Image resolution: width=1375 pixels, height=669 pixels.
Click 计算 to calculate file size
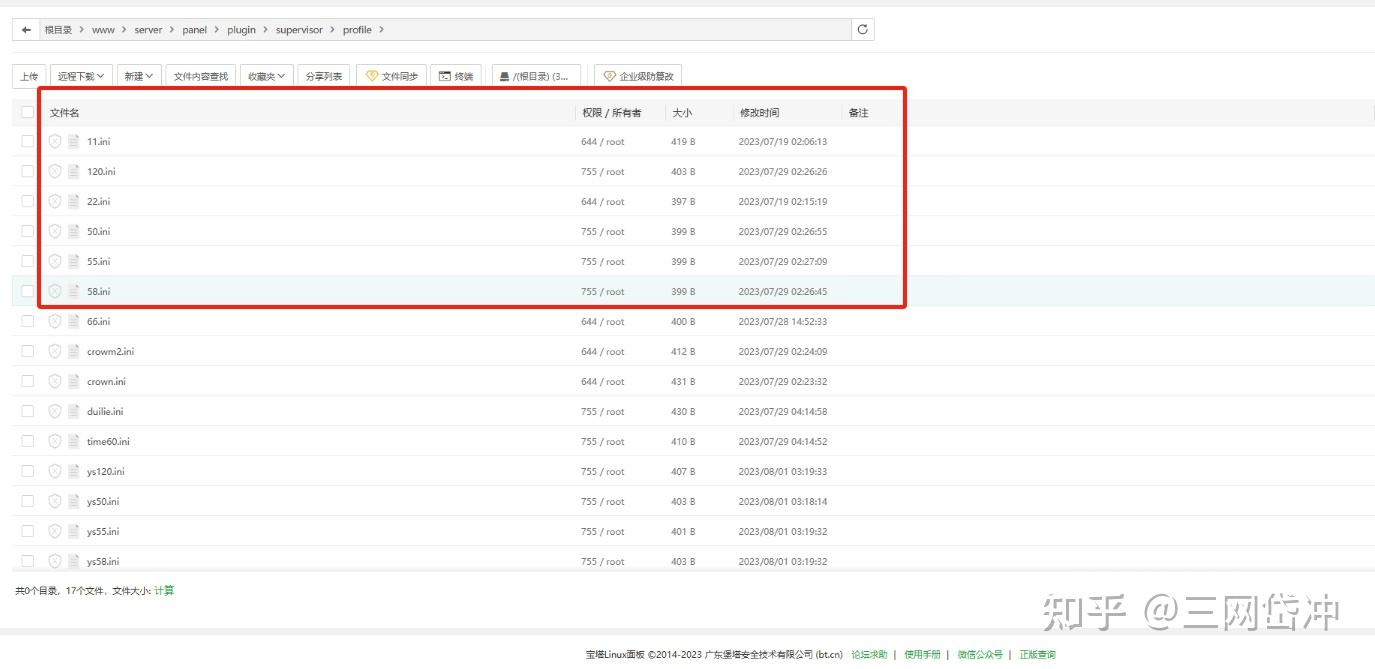pyautogui.click(x=164, y=591)
